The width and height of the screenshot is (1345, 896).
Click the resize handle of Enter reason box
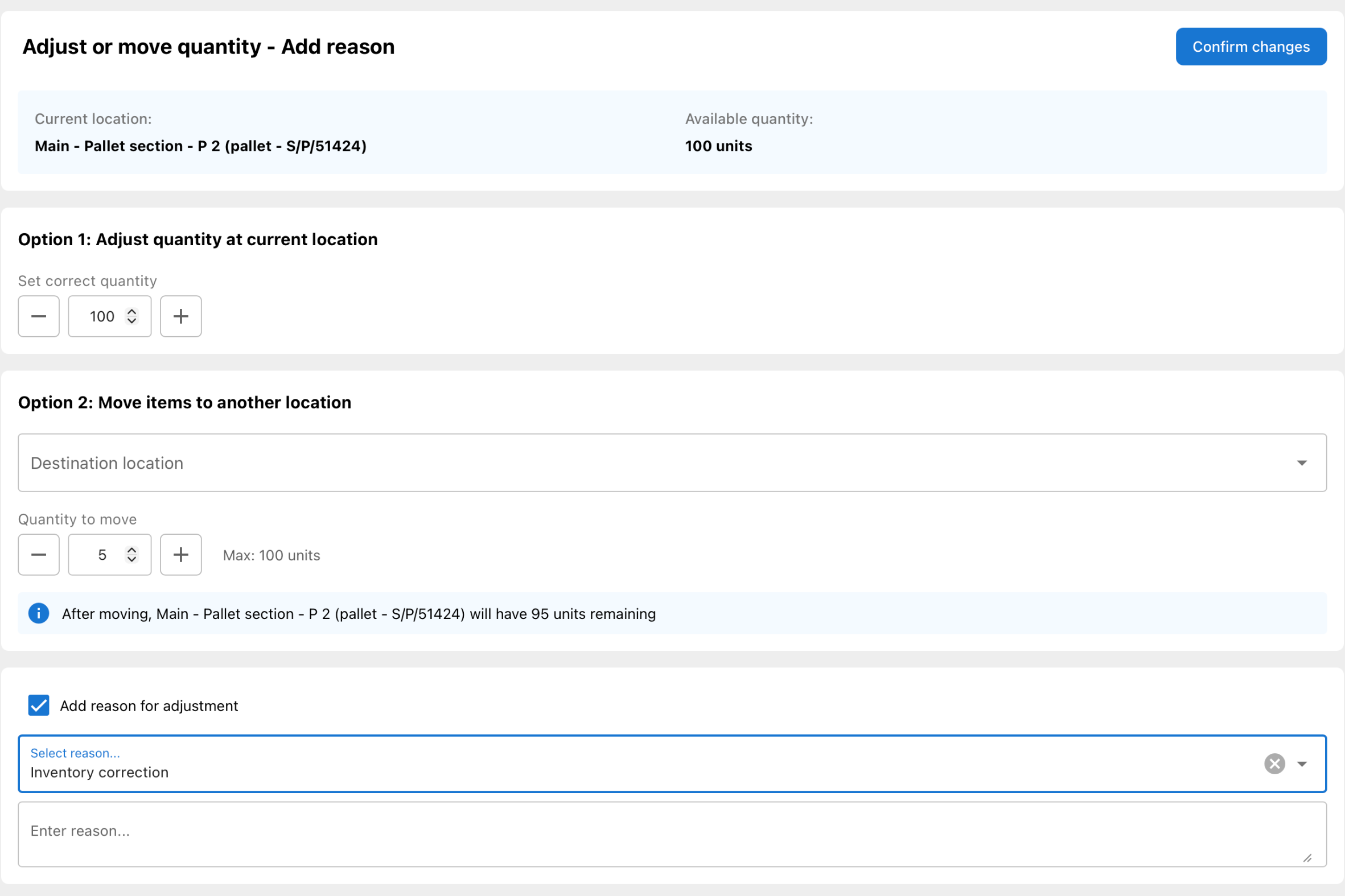tap(1307, 858)
